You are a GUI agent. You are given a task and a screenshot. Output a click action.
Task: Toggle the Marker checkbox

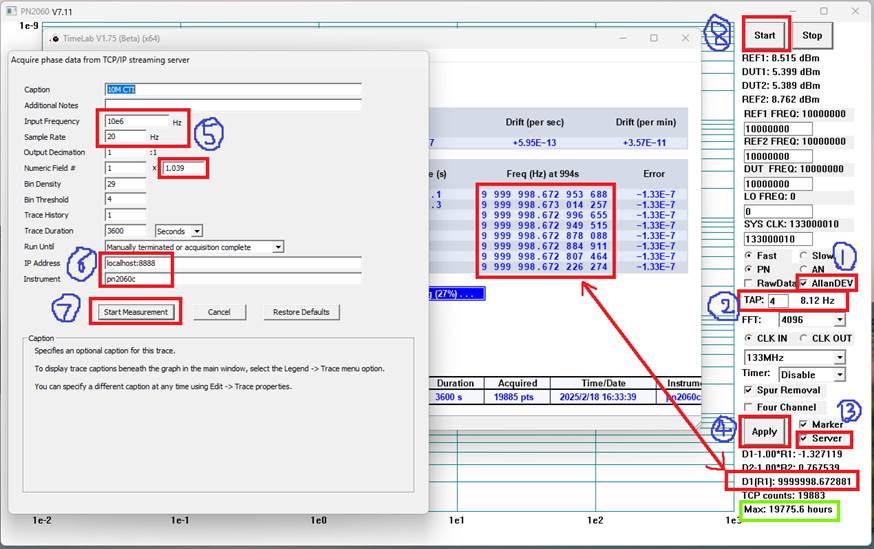803,425
